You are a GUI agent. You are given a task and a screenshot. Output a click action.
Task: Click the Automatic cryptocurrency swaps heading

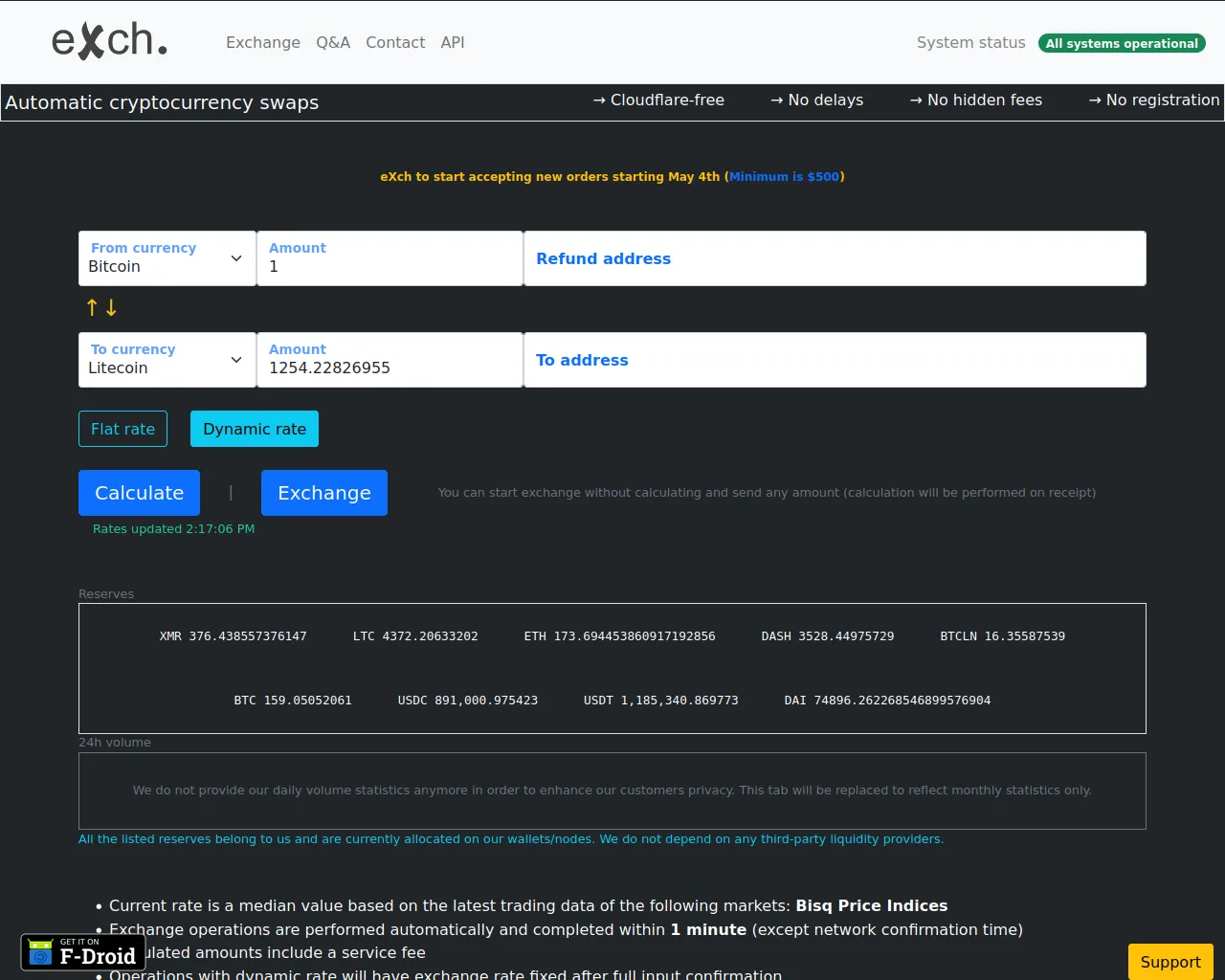pos(162,102)
